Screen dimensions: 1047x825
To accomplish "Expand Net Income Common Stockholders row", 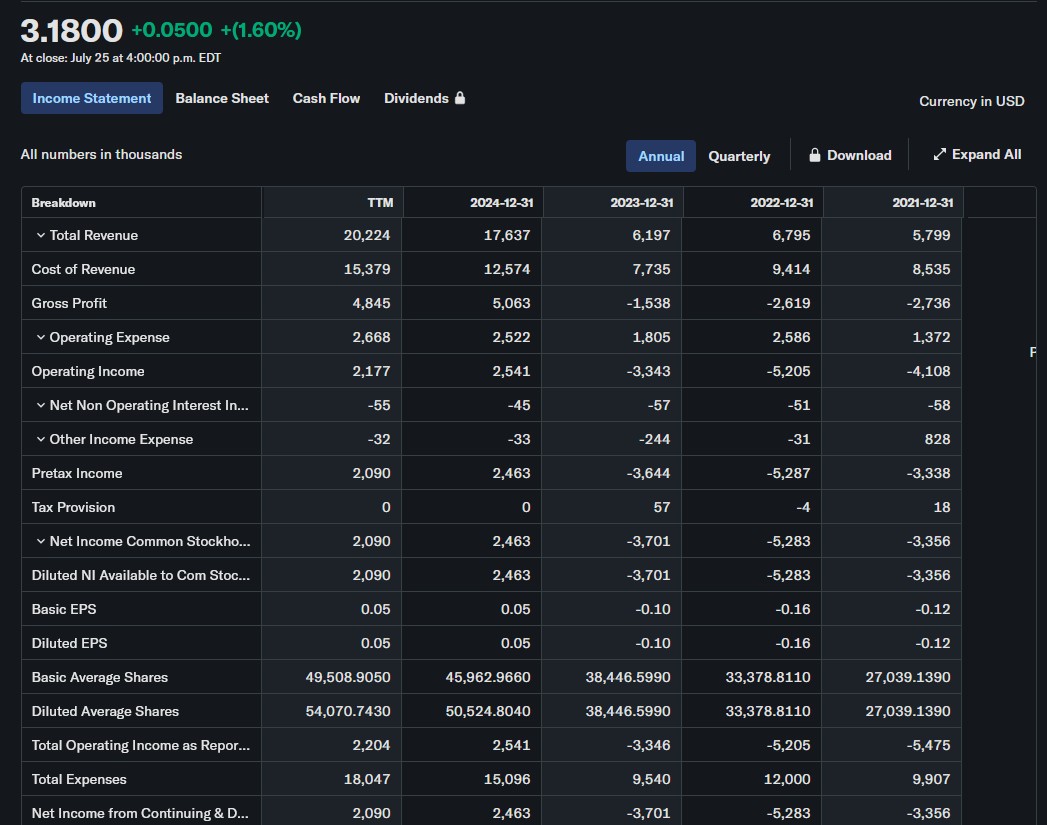I will coord(41,541).
